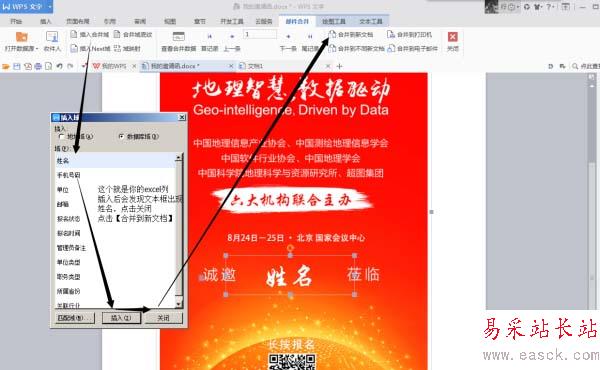Click help question mark icon in title bar

[548, 7]
